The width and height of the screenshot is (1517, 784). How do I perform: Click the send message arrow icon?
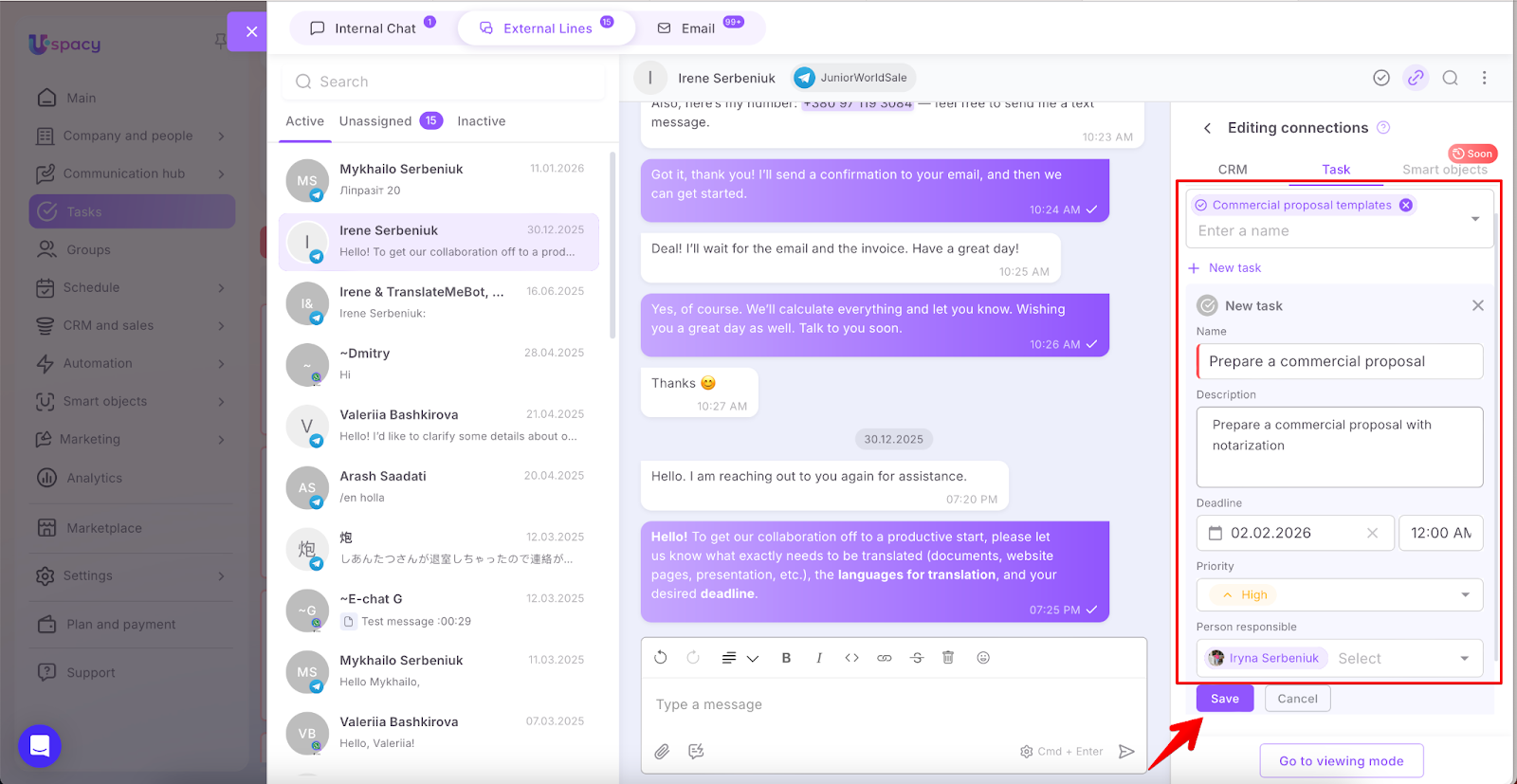[1126, 752]
